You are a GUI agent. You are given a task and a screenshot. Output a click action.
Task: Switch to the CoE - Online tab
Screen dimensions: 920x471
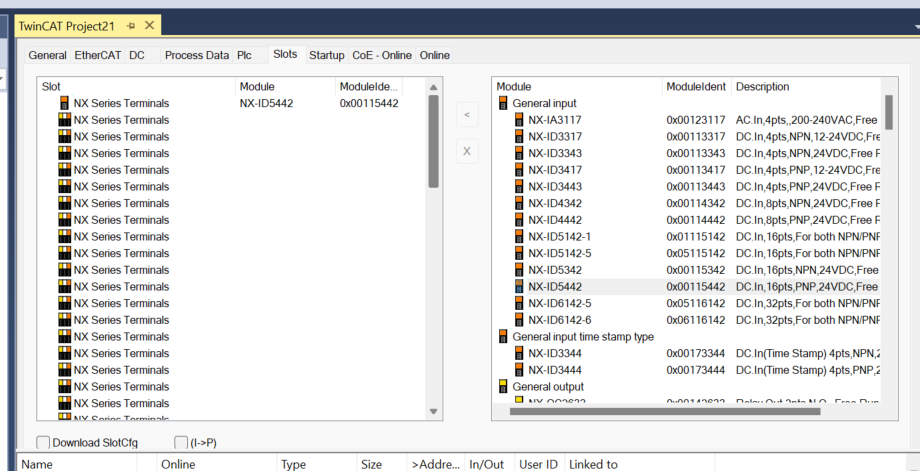(x=382, y=55)
